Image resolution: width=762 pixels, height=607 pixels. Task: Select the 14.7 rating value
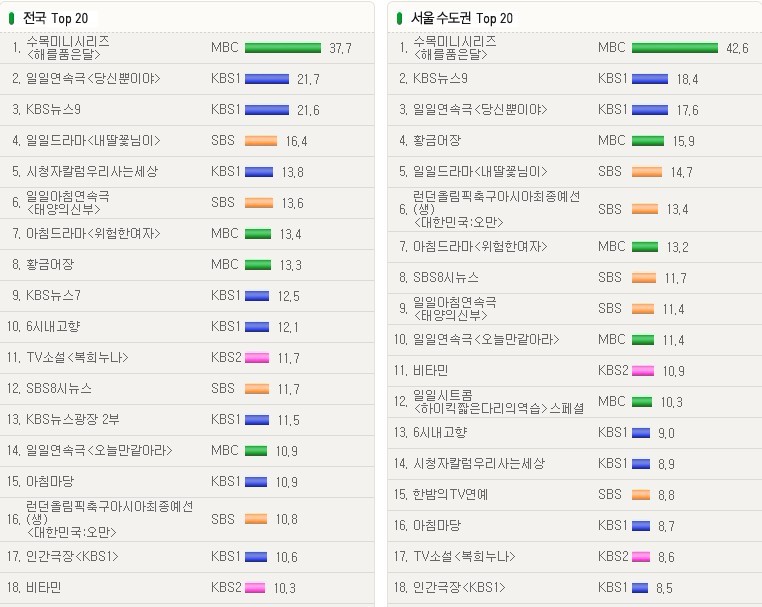coord(681,172)
